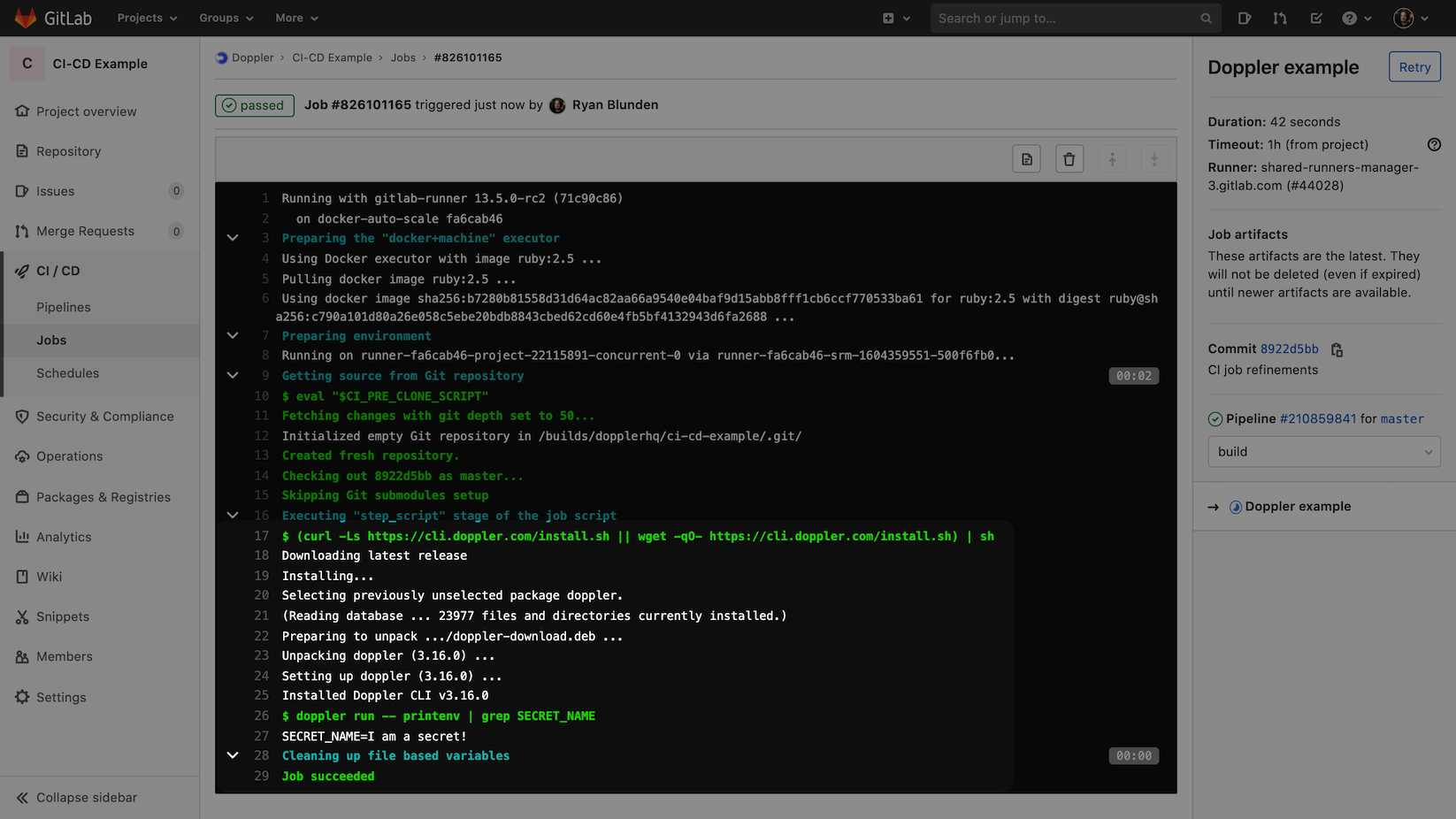
Task: Click the search magnifier icon
Action: [1206, 18]
